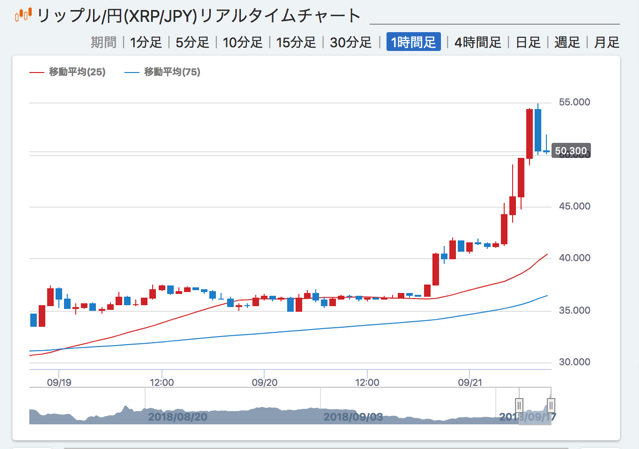639x449 pixels.
Task: Click the 期間 label
Action: point(104,42)
